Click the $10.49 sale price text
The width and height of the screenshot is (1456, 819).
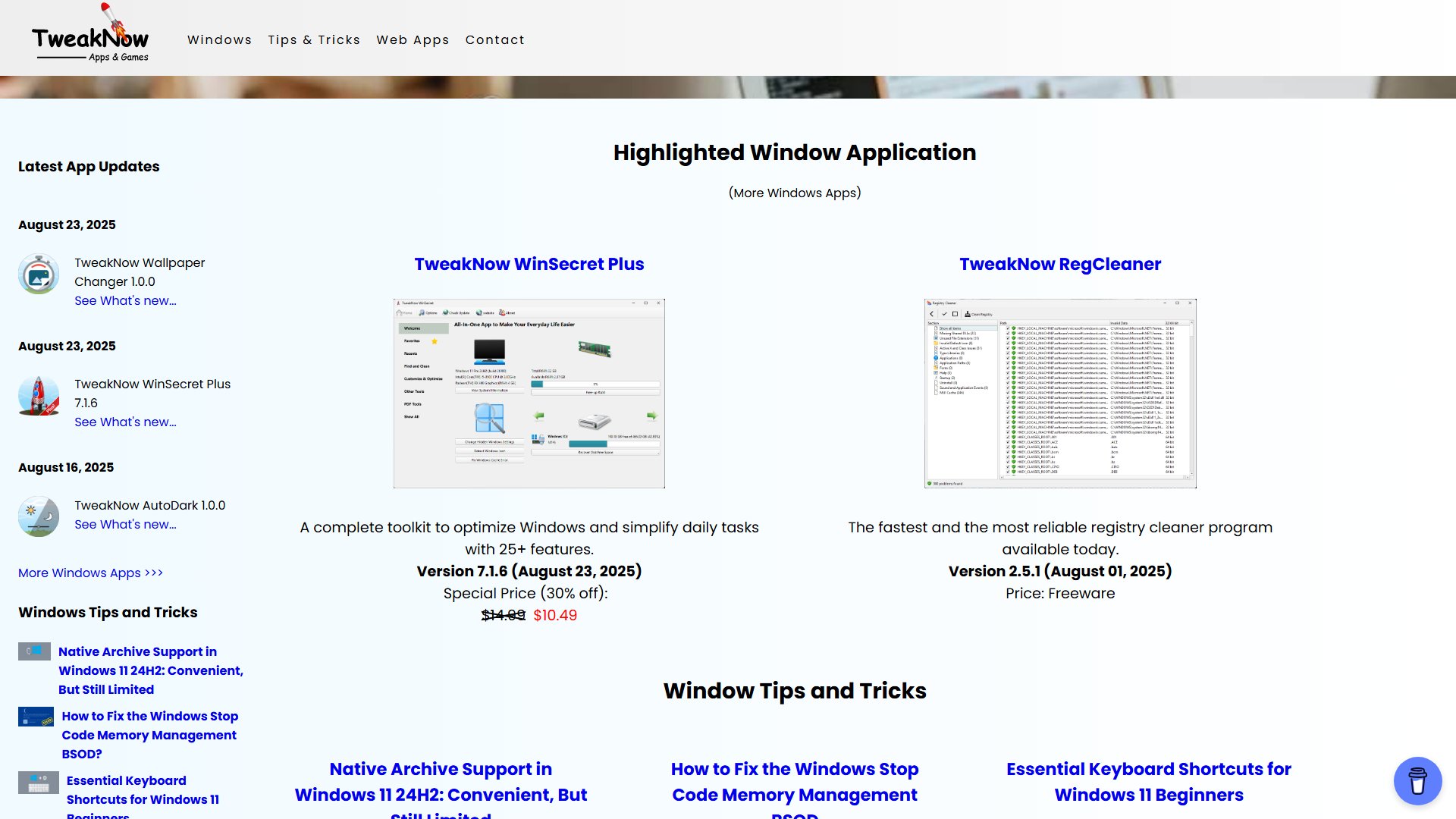click(x=555, y=615)
